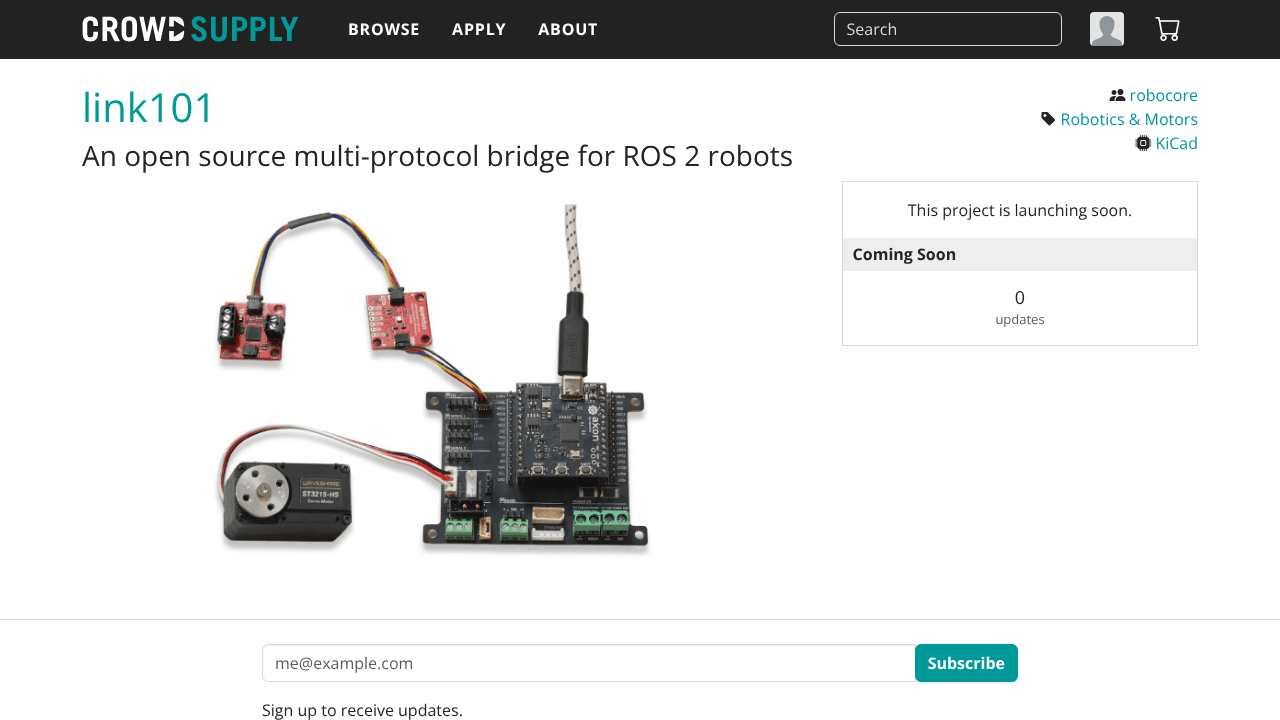Open the APPLY menu item

click(479, 29)
